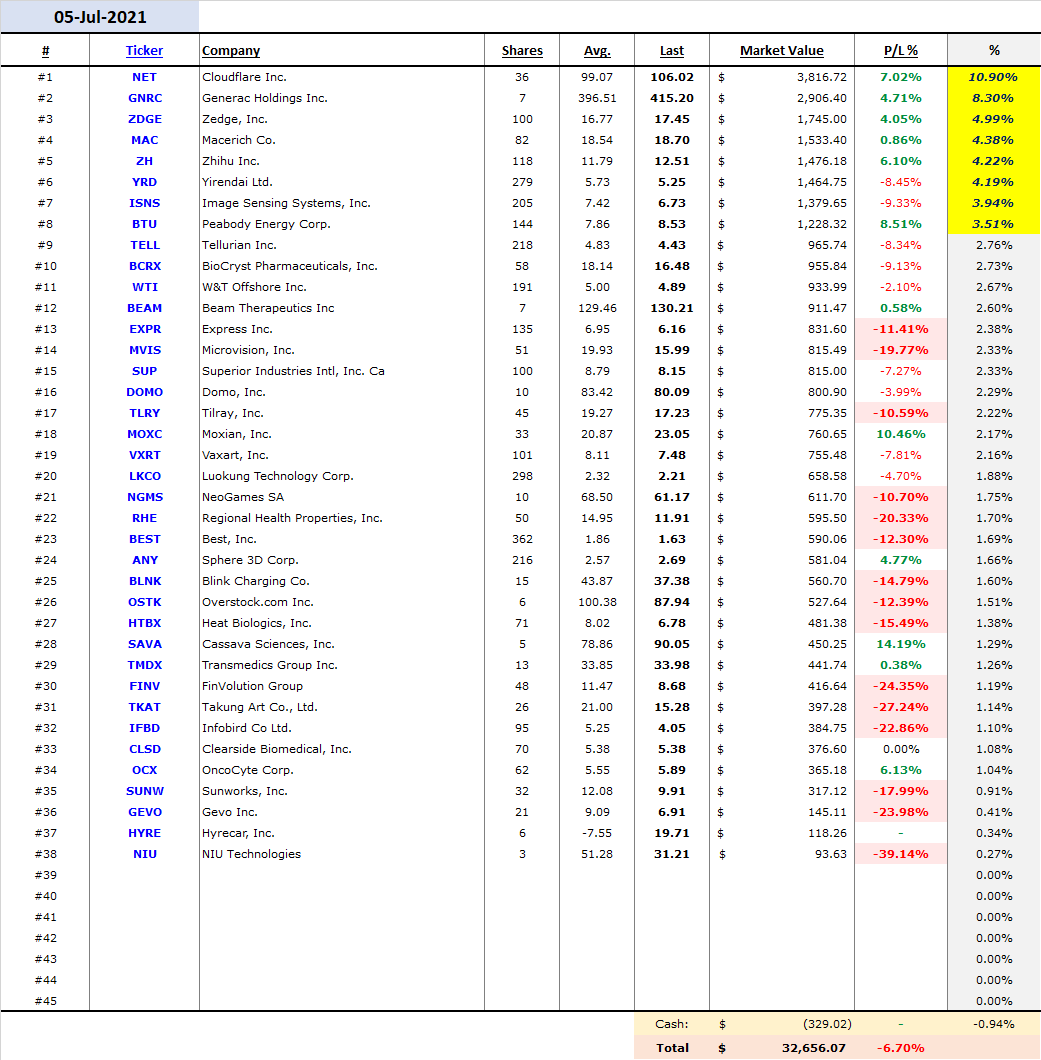This screenshot has height=1060, width=1041.
Task: Select Transmedics Group Inc. cell
Action: click(342, 665)
